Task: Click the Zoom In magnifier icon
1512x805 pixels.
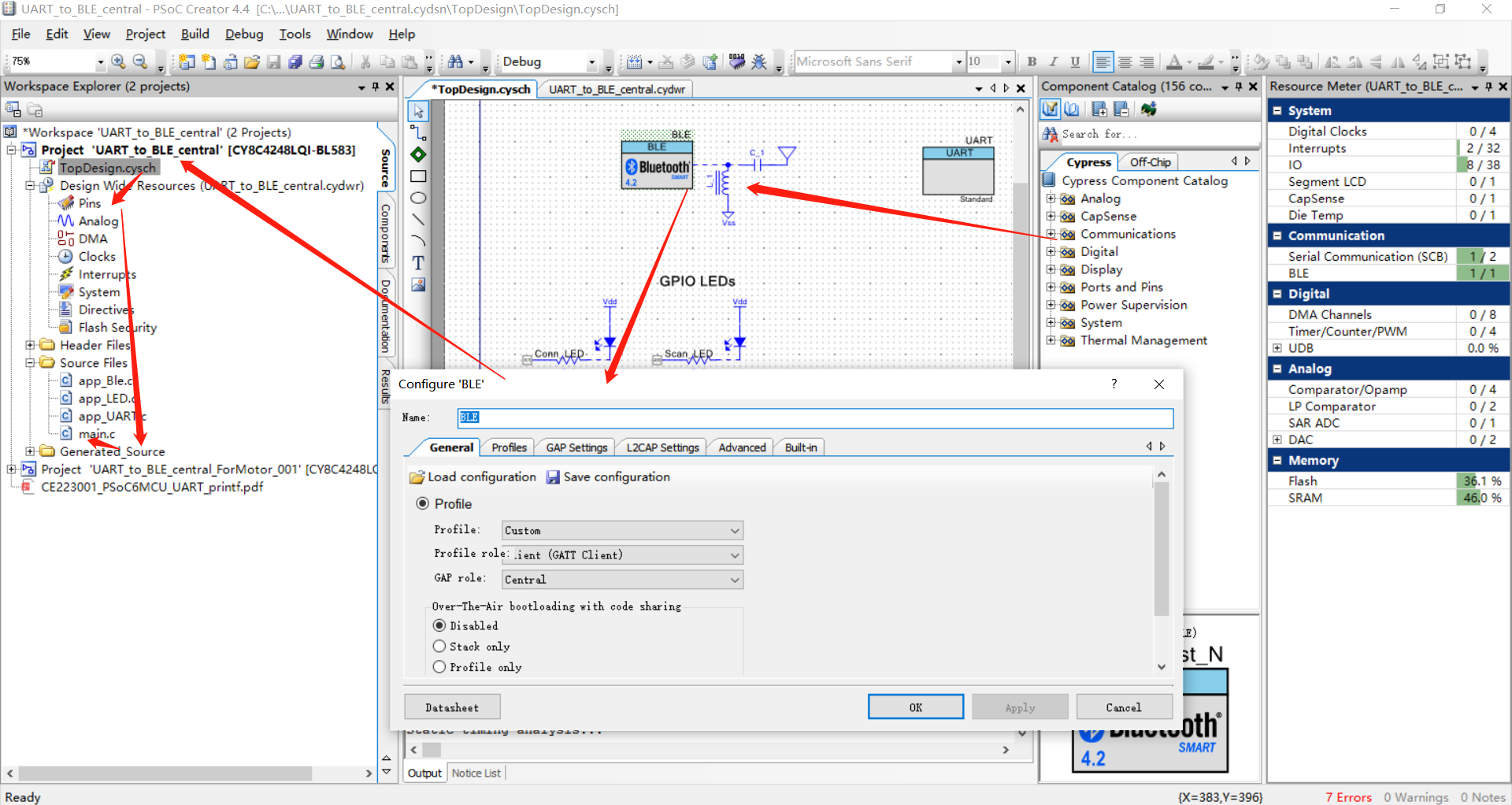Action: click(x=118, y=61)
